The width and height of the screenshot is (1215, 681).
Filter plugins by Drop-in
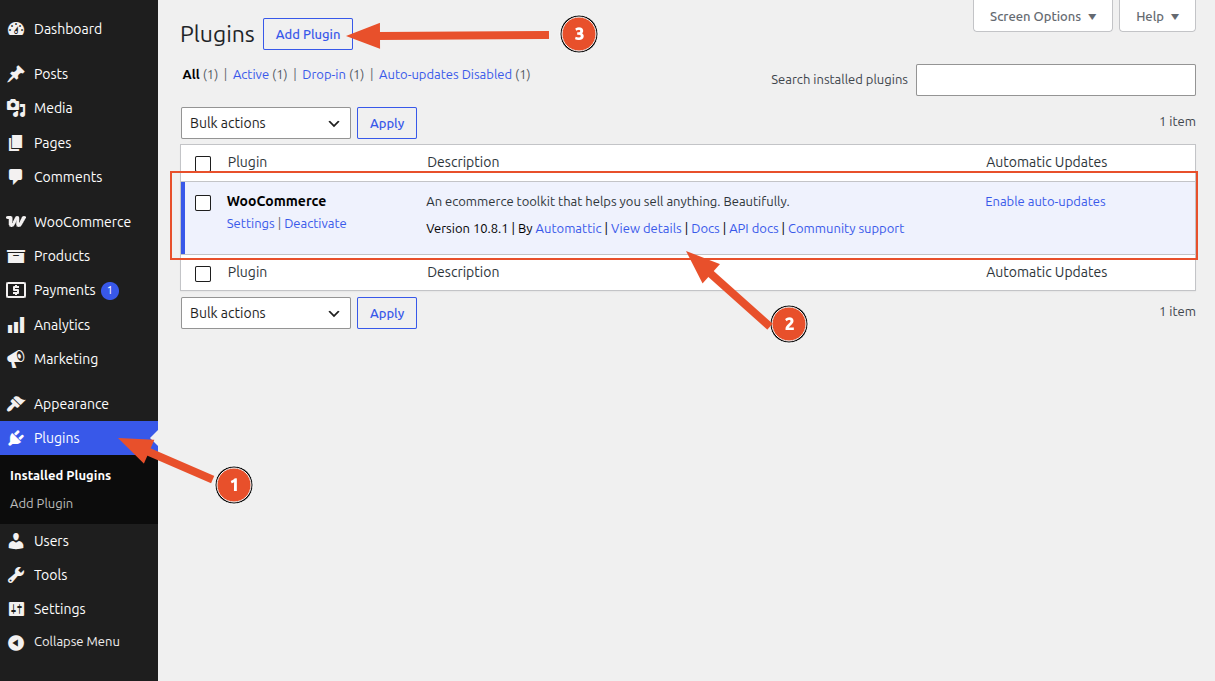(x=324, y=74)
